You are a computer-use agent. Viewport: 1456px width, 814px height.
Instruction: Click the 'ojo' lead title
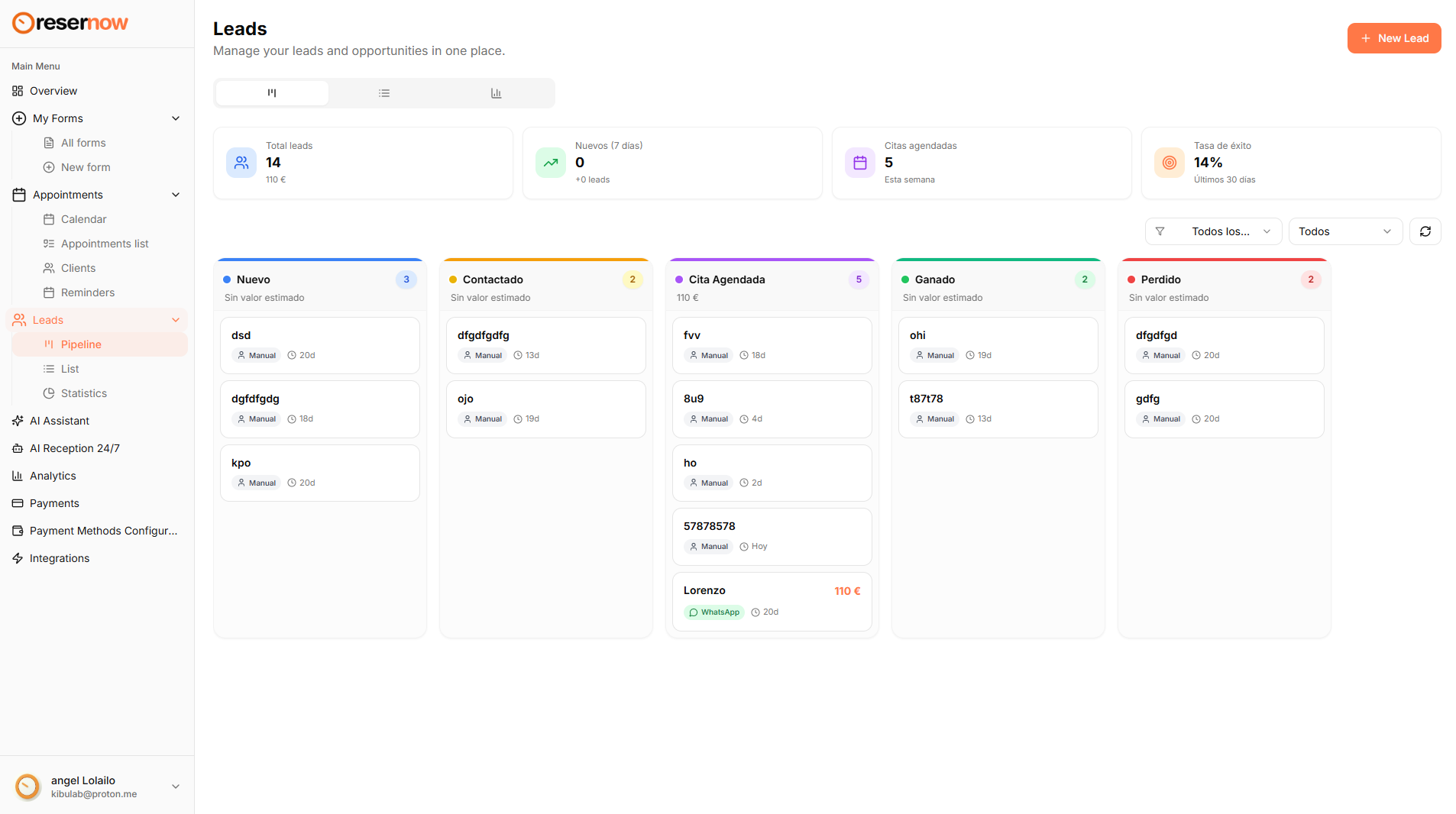coord(466,399)
